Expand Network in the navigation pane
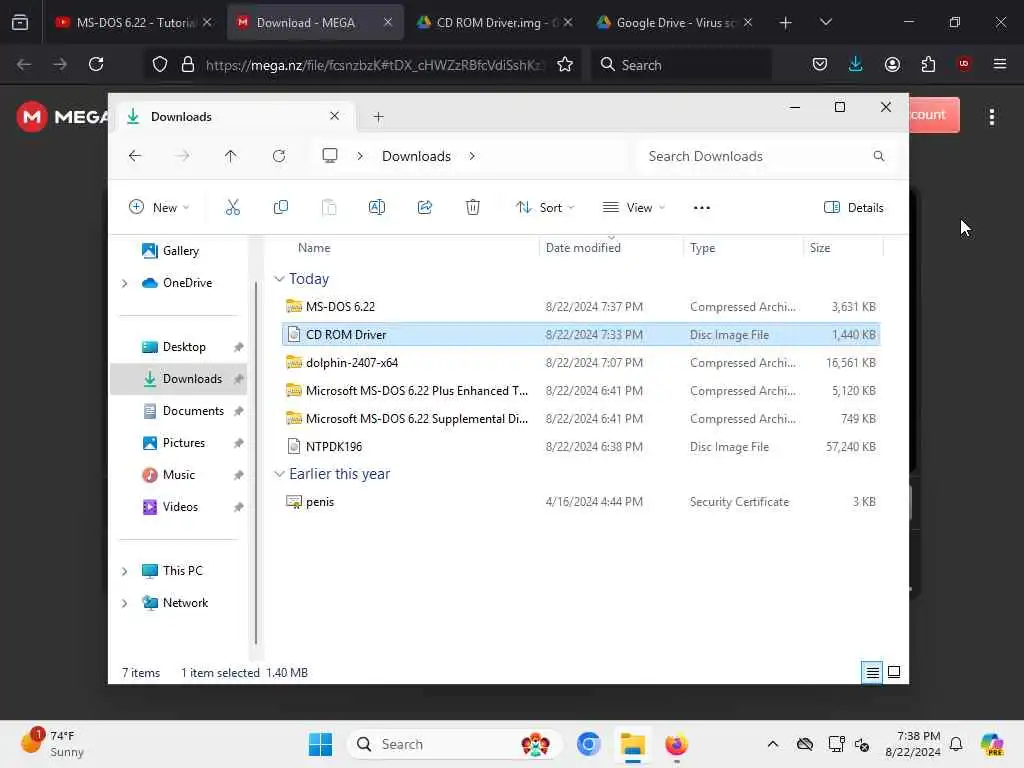The height and width of the screenshot is (768, 1024). pyautogui.click(x=124, y=603)
